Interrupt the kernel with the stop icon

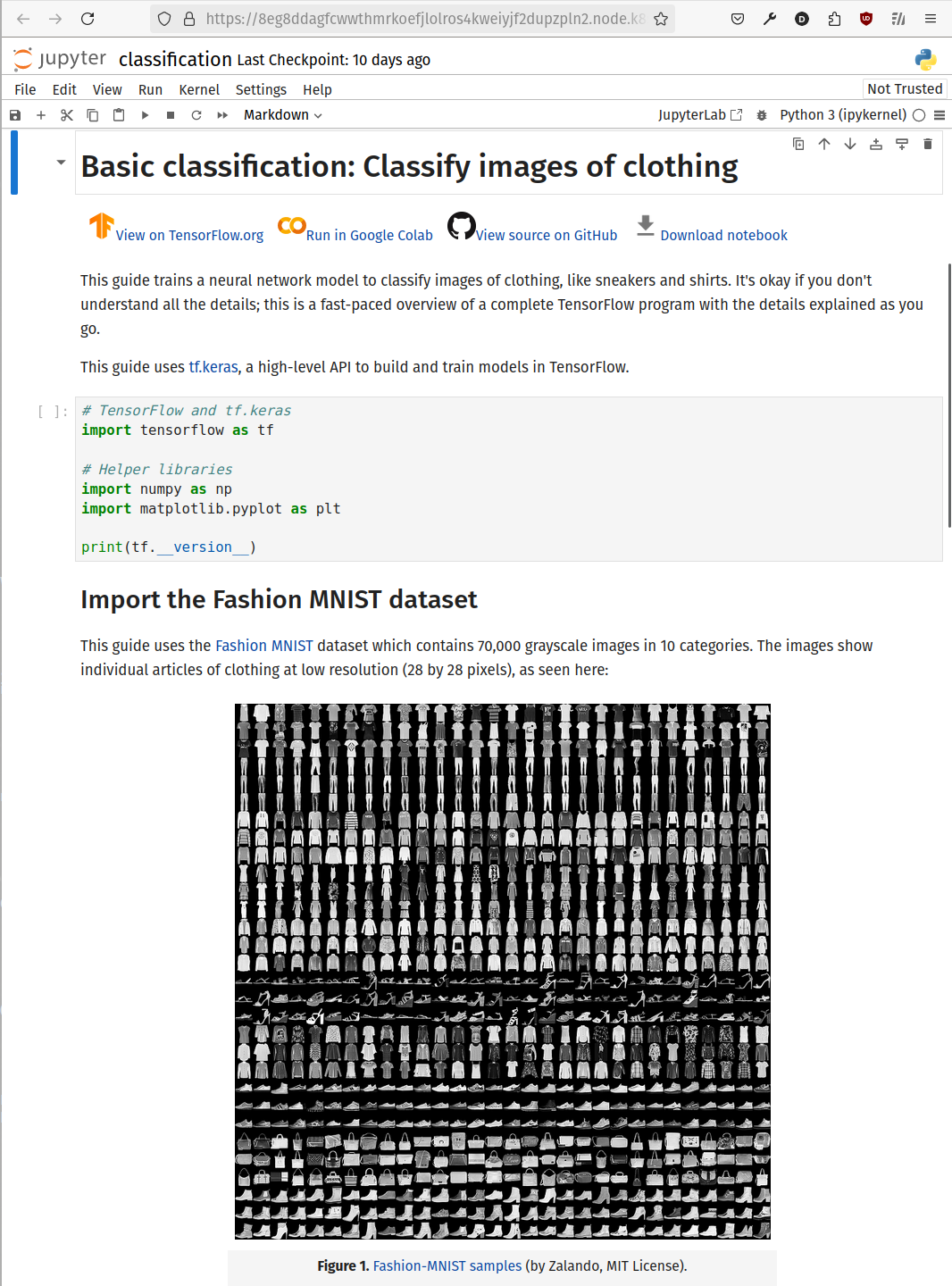170,114
